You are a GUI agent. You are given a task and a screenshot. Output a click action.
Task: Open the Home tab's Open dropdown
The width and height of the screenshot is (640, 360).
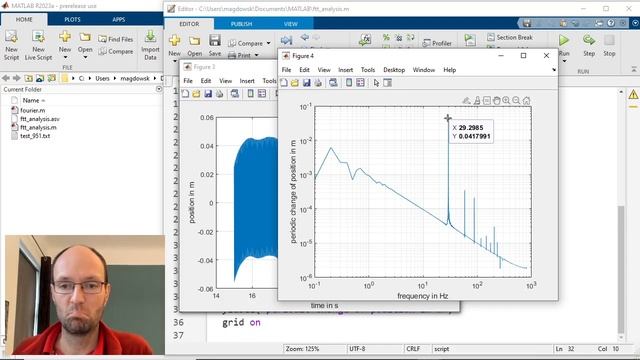(85, 57)
